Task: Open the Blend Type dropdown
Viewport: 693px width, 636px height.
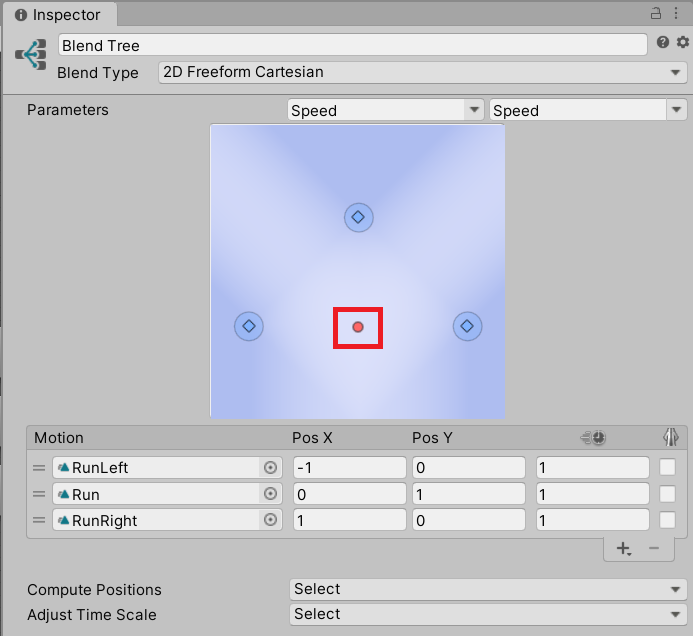Action: (422, 72)
